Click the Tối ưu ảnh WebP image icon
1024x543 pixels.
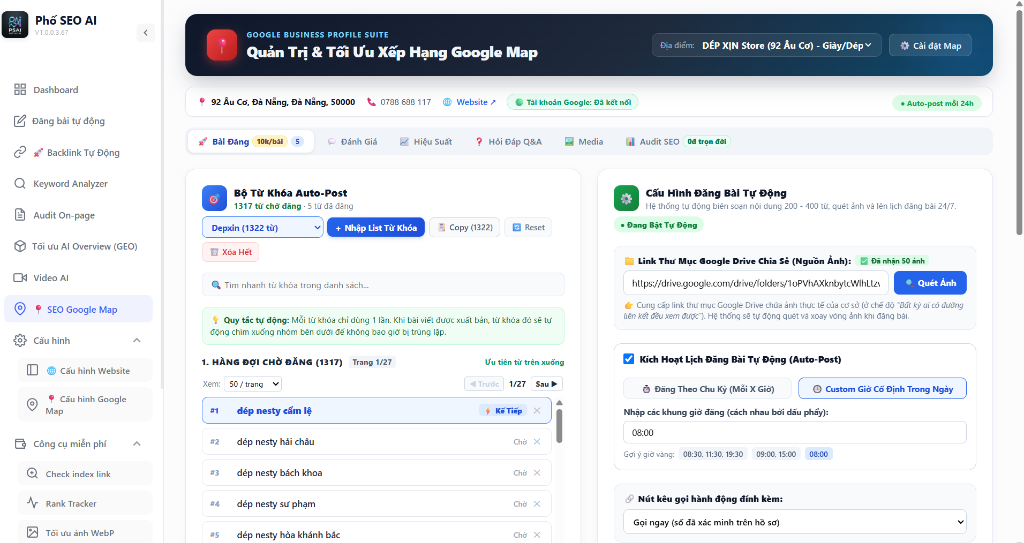(x=32, y=533)
